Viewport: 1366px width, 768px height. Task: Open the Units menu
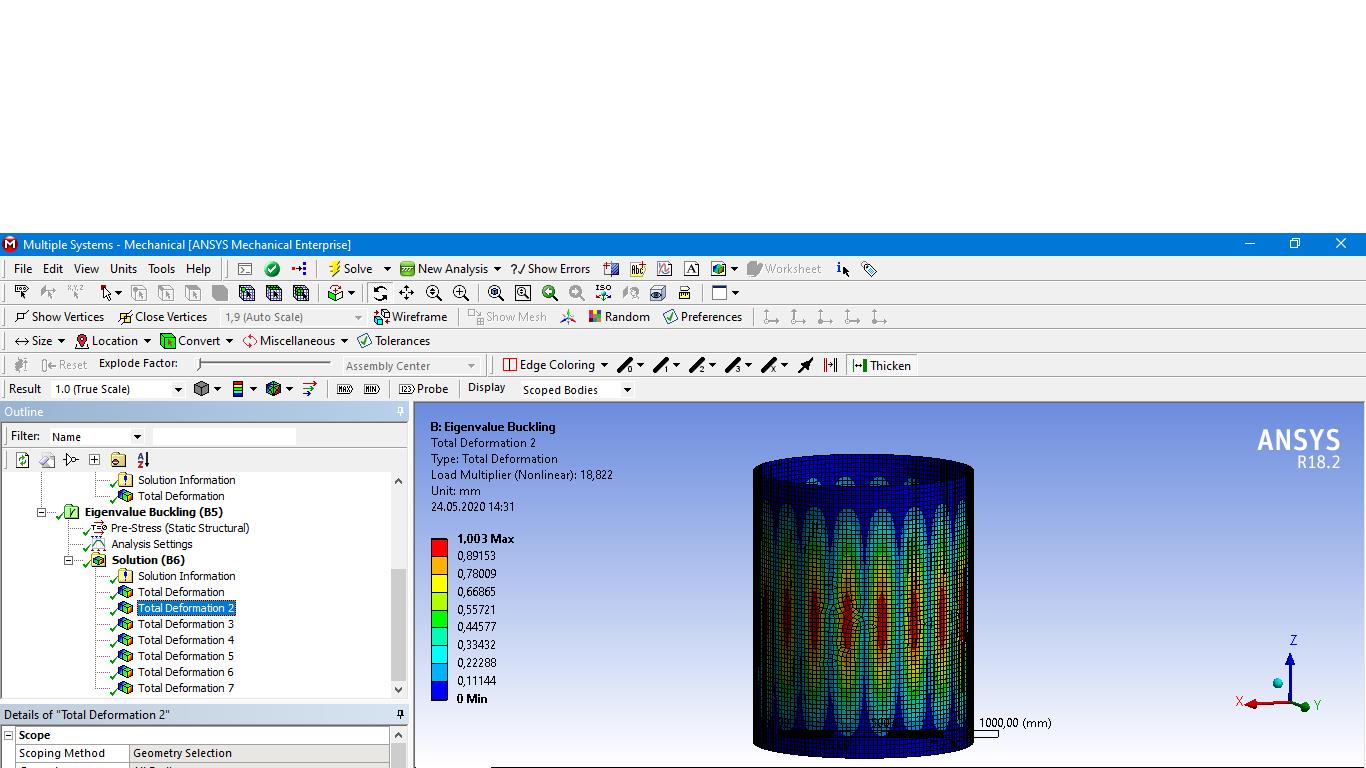(x=123, y=269)
